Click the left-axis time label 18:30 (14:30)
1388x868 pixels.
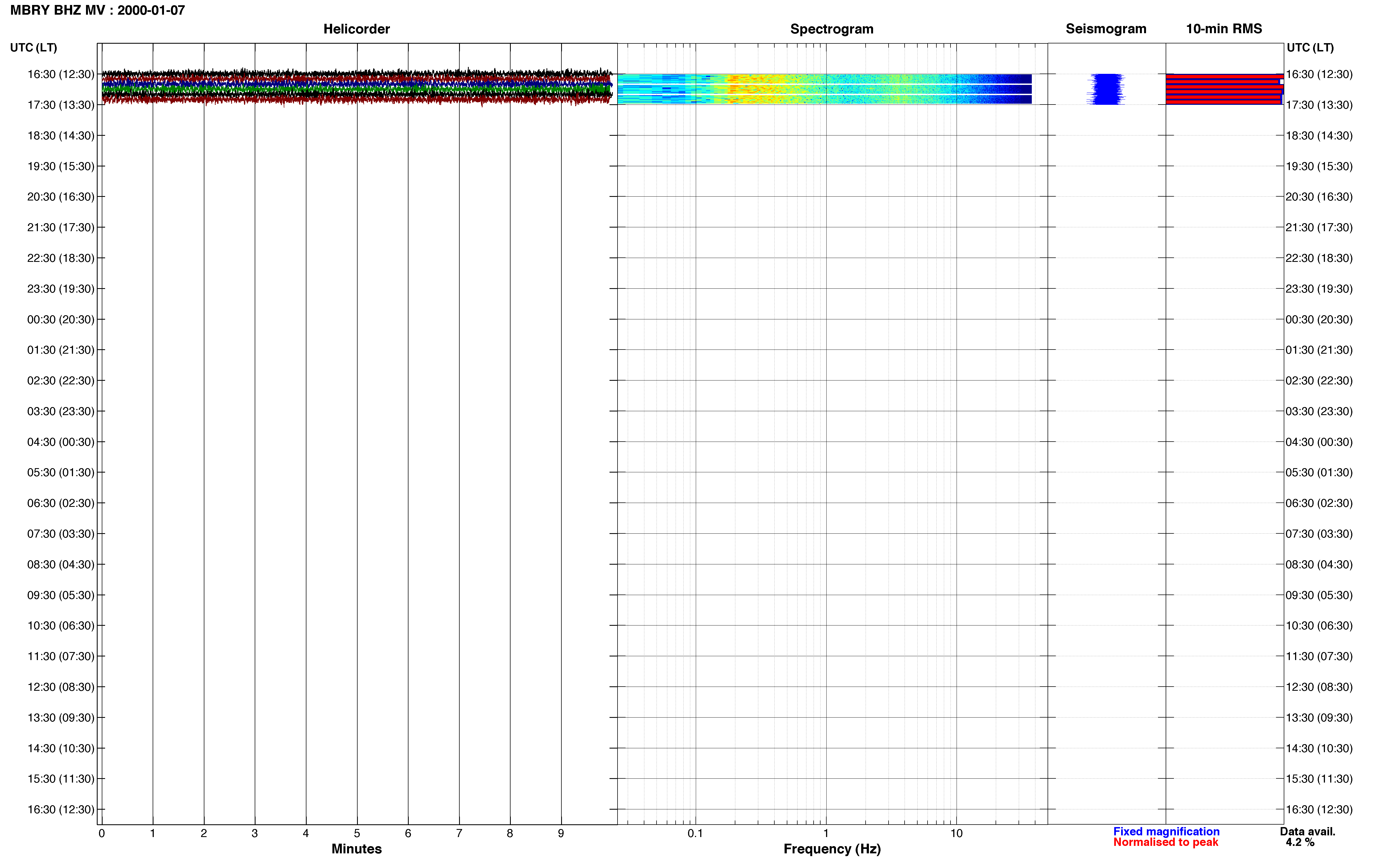60,135
